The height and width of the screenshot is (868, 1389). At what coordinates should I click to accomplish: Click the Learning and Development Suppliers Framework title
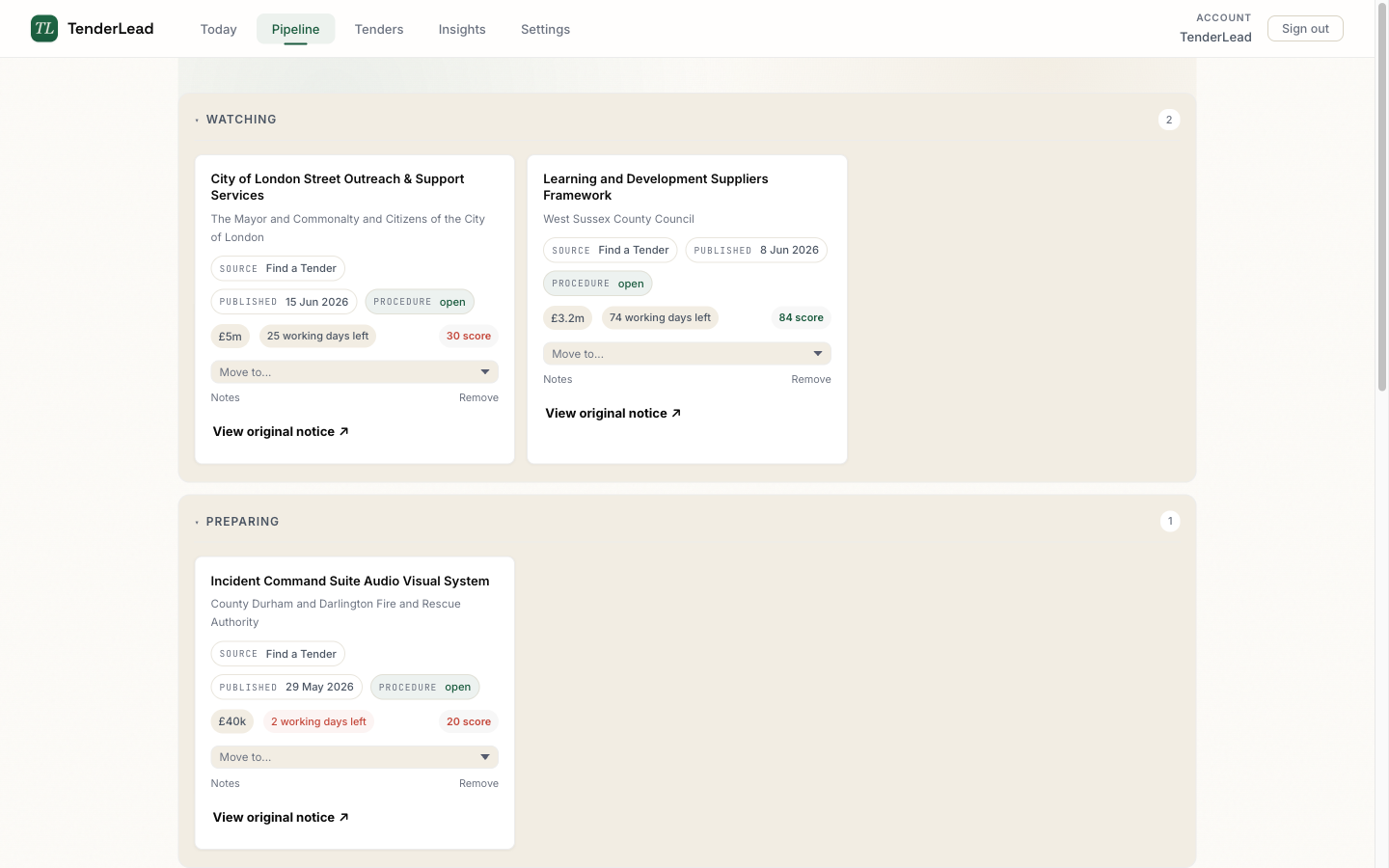(656, 187)
